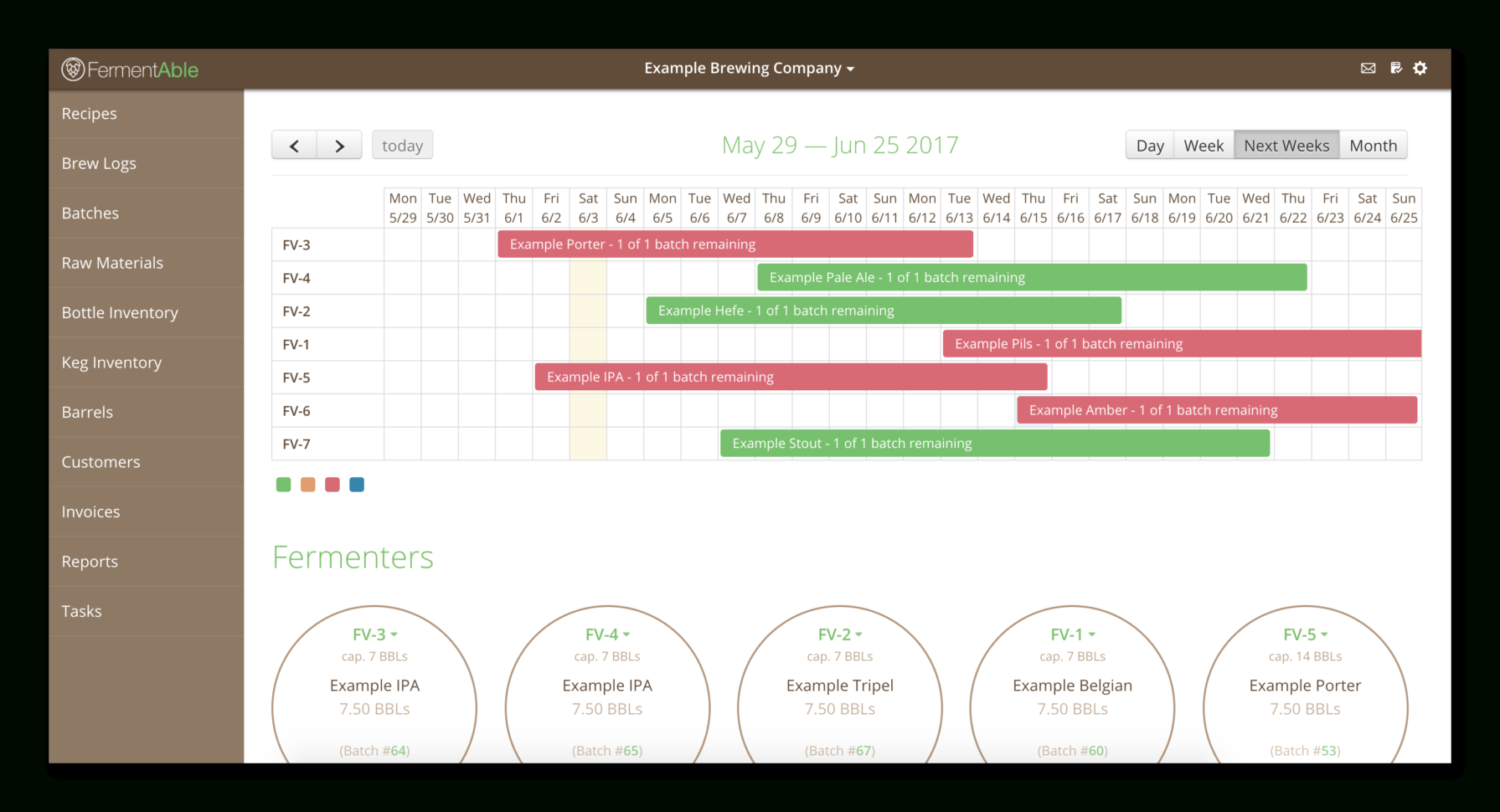1500x812 pixels.
Task: Open Reports from the sidebar
Action: tap(90, 561)
